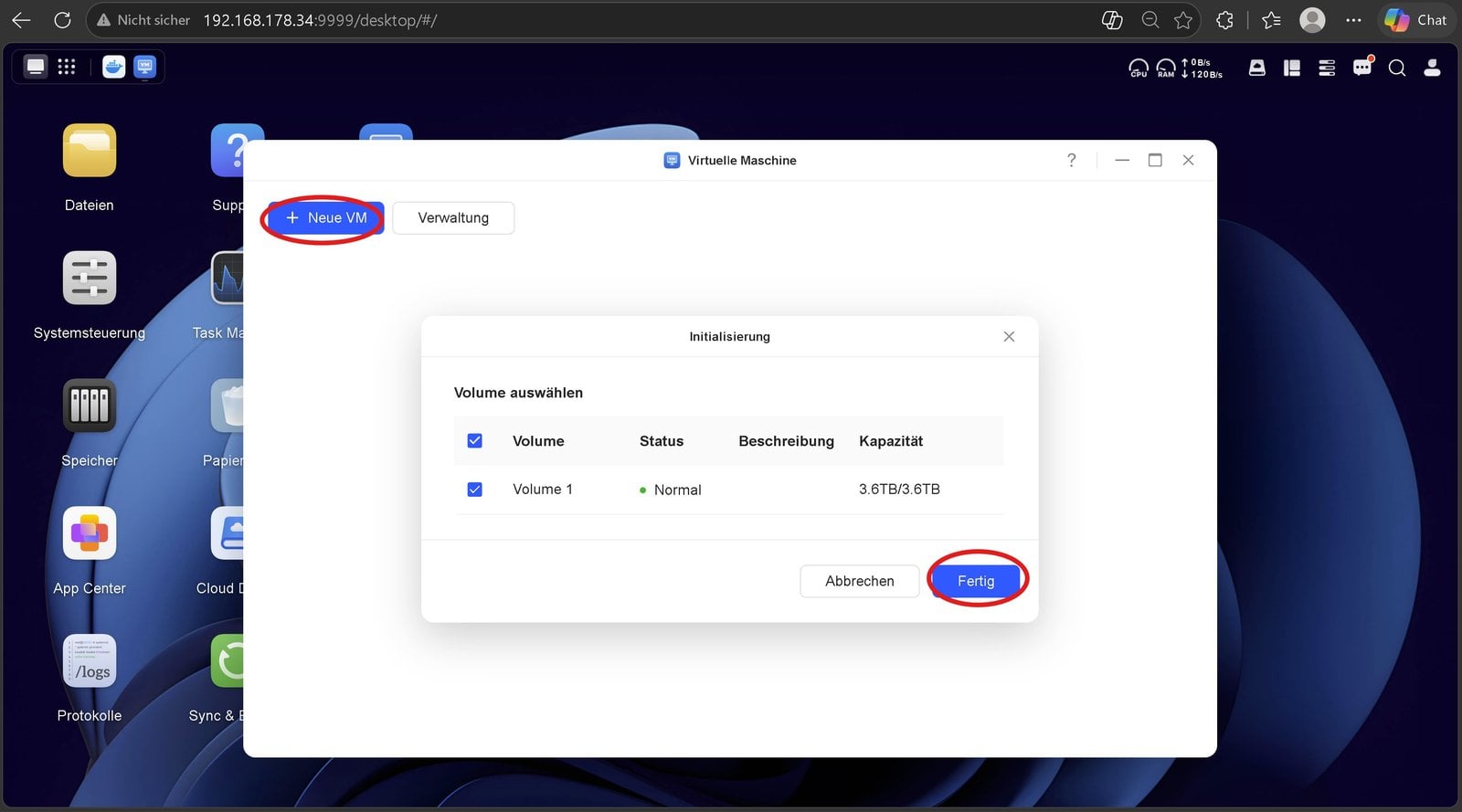This screenshot has height=812, width=1462.
Task: Go back with the browser back arrow
Action: pos(21,19)
